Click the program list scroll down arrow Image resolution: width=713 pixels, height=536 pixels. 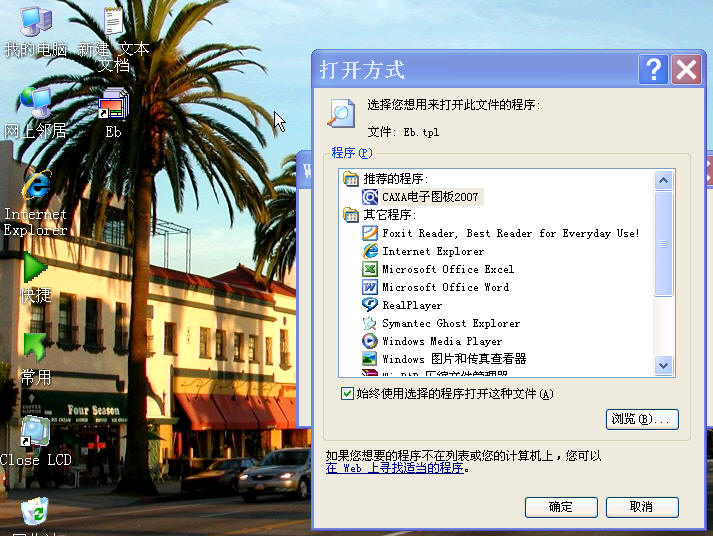tap(663, 366)
